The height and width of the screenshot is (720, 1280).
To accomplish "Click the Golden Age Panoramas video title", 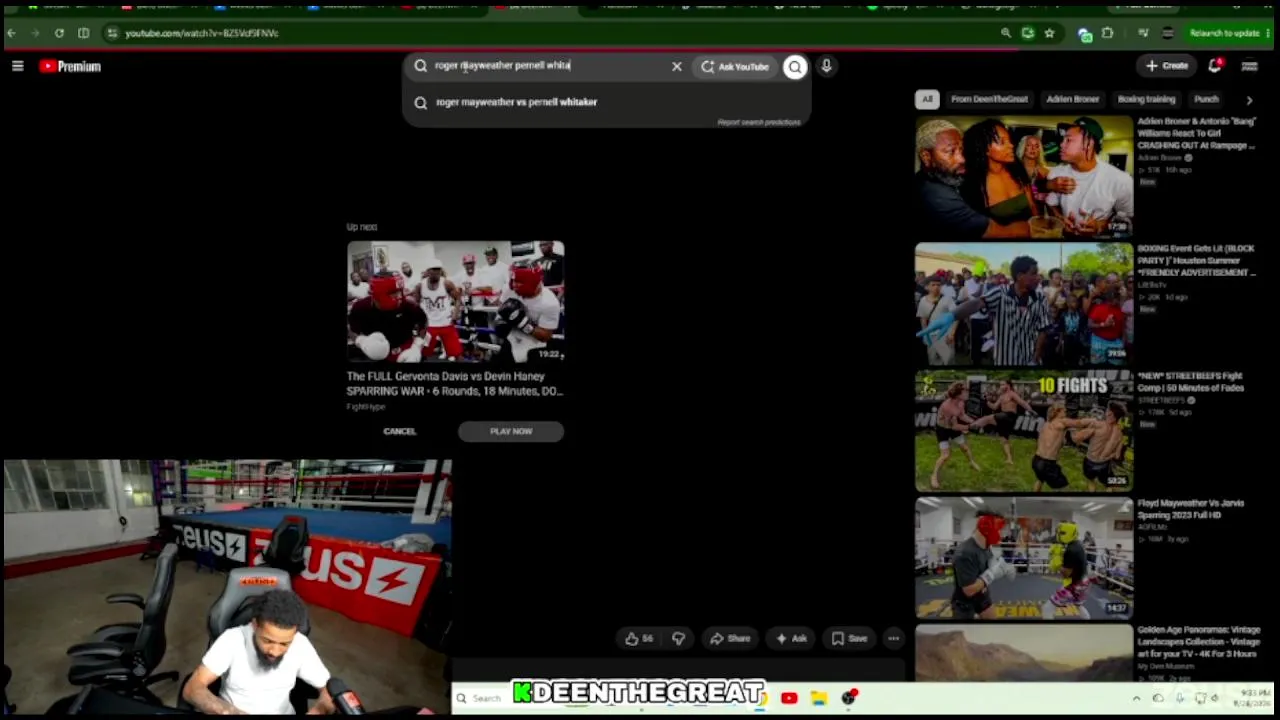I will 1198,641.
